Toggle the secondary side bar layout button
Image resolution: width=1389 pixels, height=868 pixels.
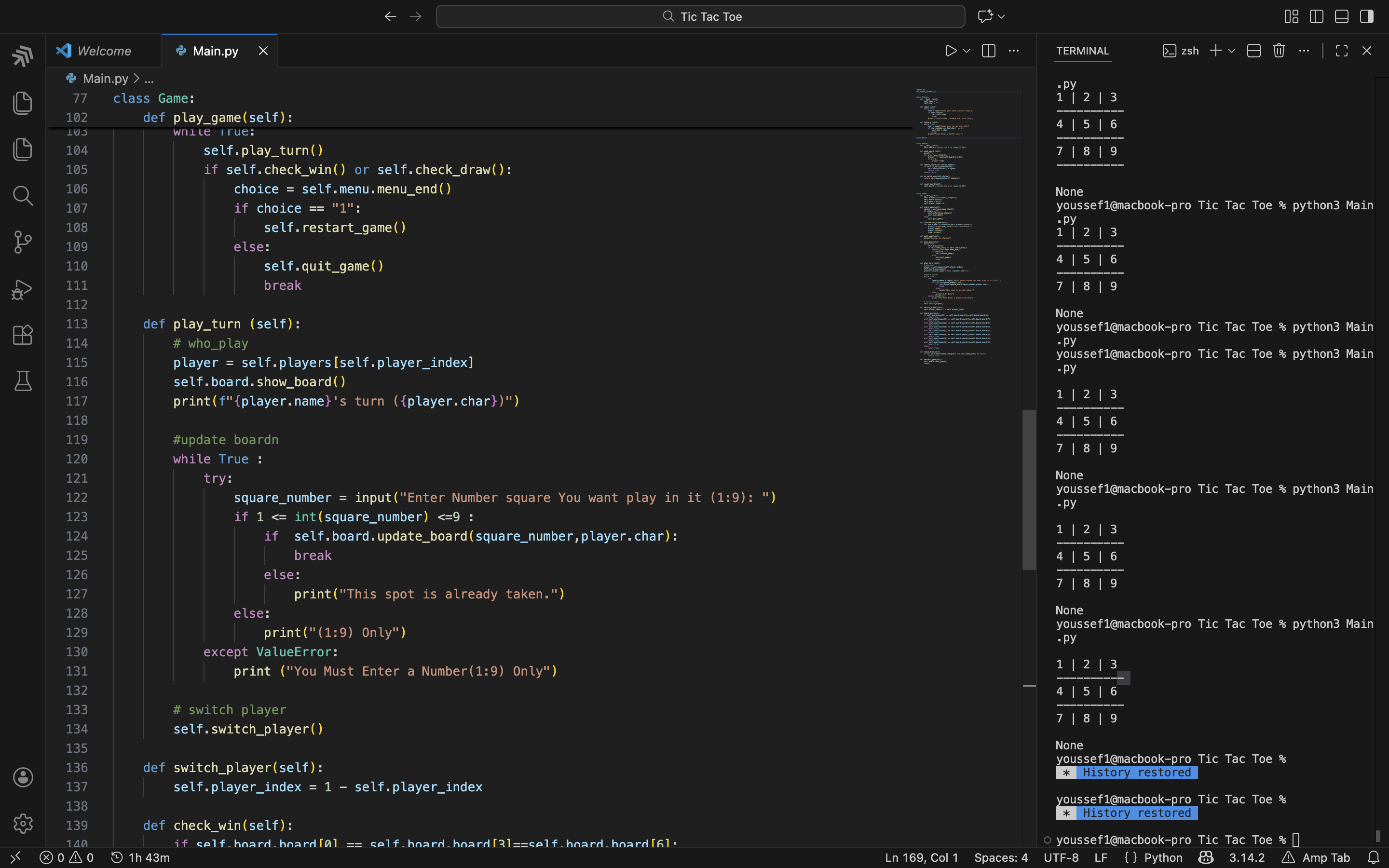pos(1367,17)
